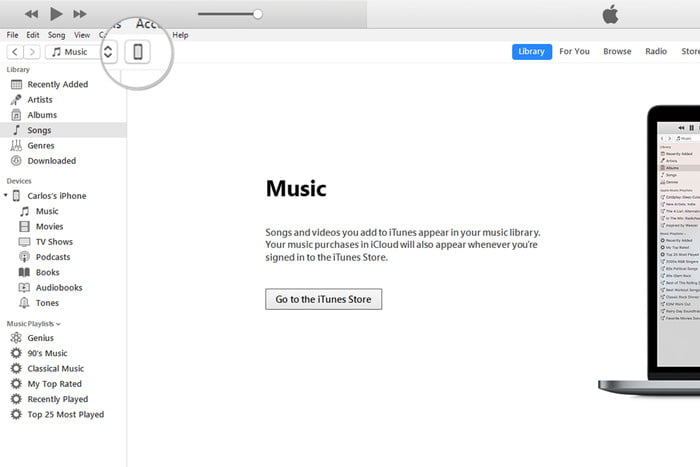Viewport: 700px width, 467px height.
Task: Click the My Top Rated gear icon
Action: [16, 384]
